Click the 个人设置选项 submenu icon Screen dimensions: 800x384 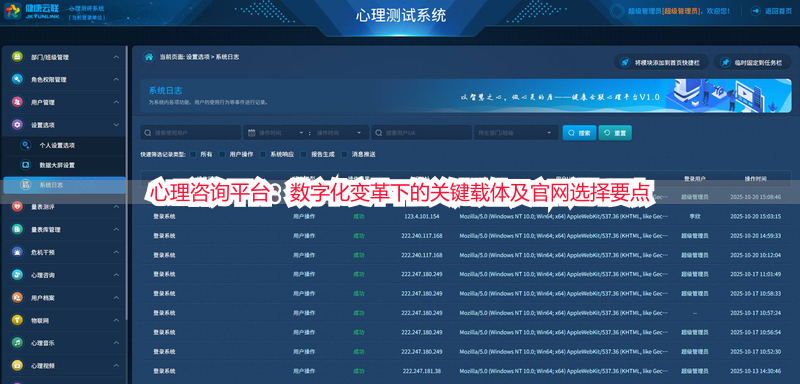[25, 145]
